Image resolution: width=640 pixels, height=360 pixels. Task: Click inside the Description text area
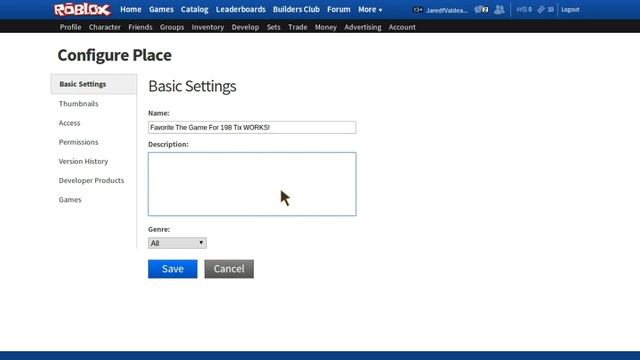pyautogui.click(x=252, y=184)
